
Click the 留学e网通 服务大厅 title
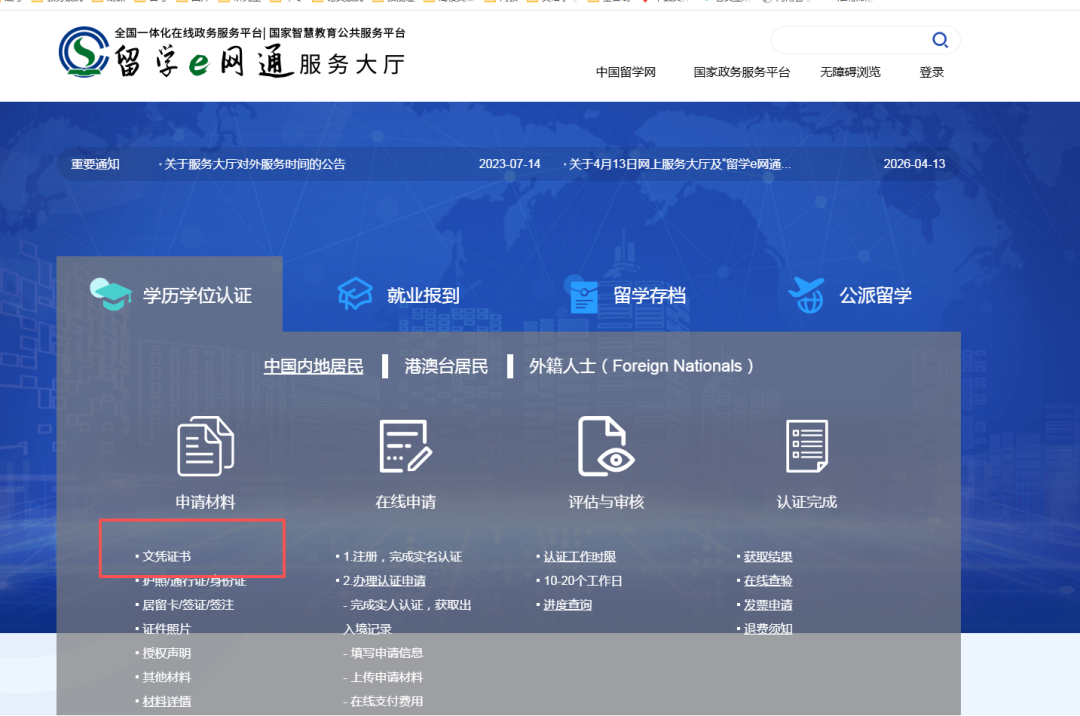tap(260, 62)
